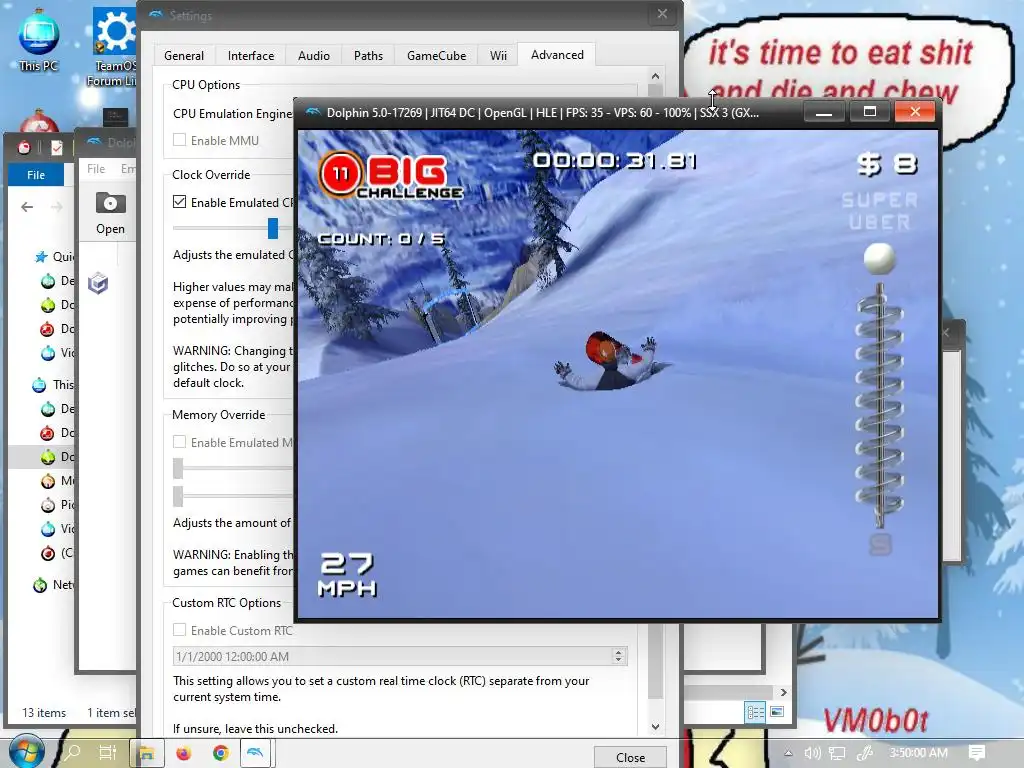Open Wii settings tab
This screenshot has width=1024, height=768.
(x=498, y=56)
